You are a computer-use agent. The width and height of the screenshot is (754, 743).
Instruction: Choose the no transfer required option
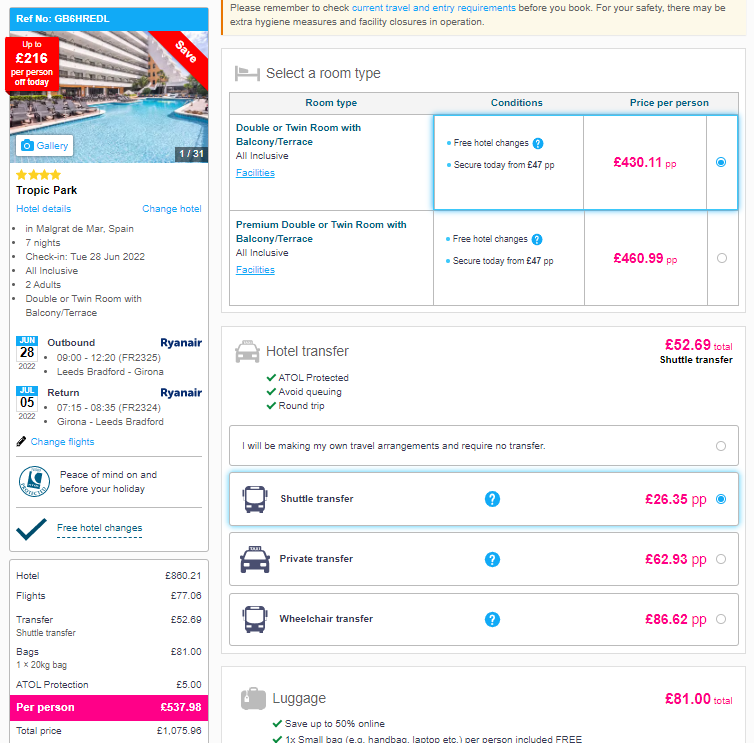coord(721,446)
